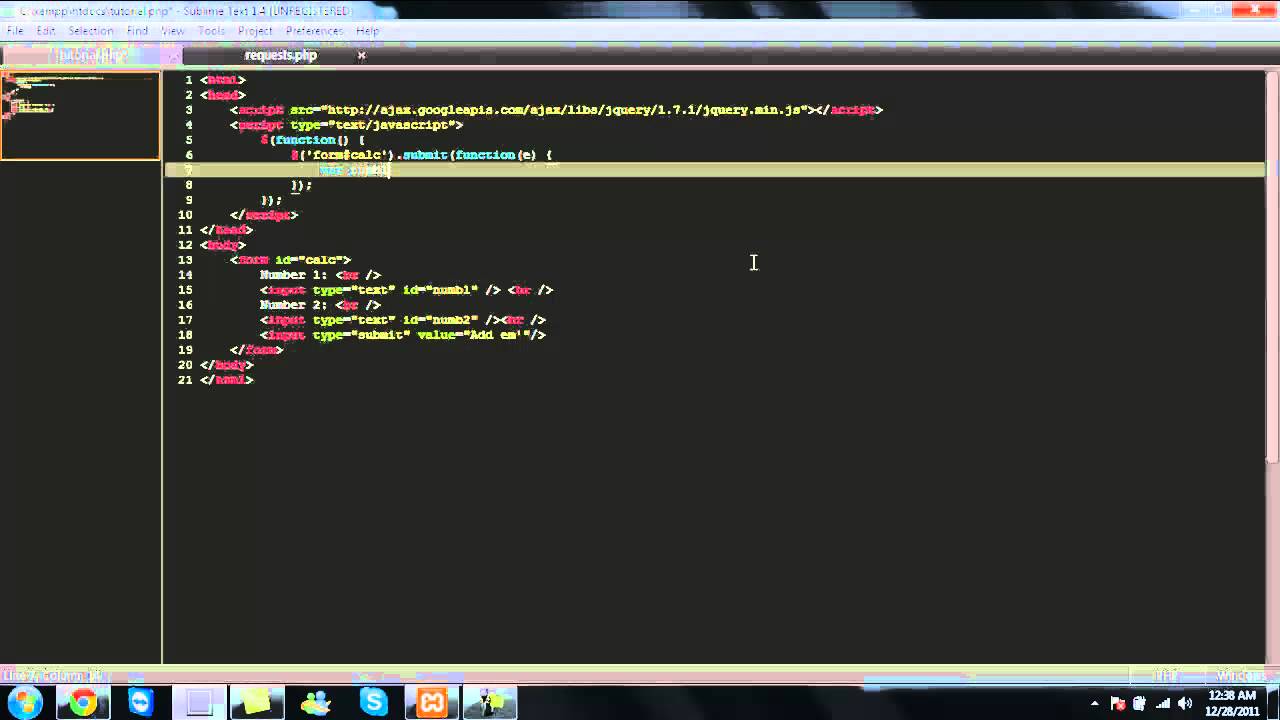Image resolution: width=1280 pixels, height=720 pixels.
Task: Click the input id="numb1" line
Action: [x=406, y=290]
